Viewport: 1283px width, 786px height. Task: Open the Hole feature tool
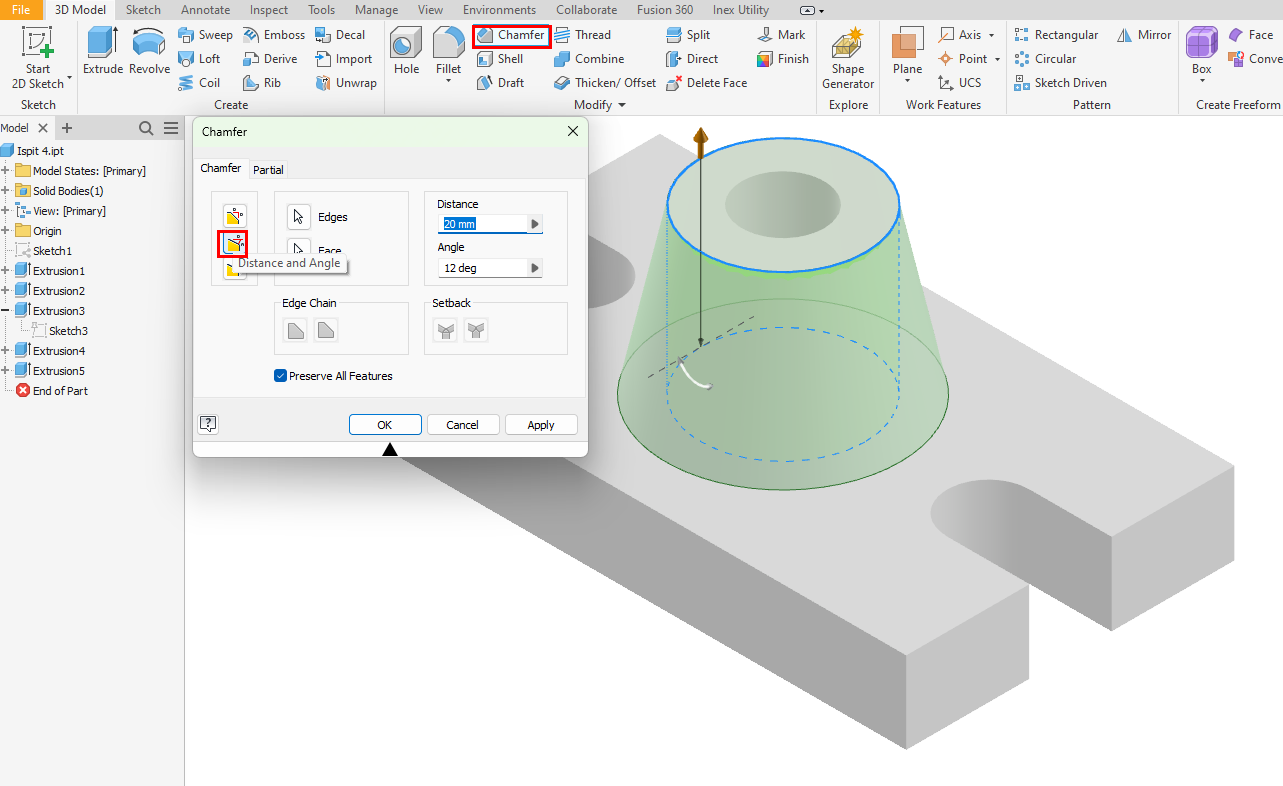tap(406, 51)
